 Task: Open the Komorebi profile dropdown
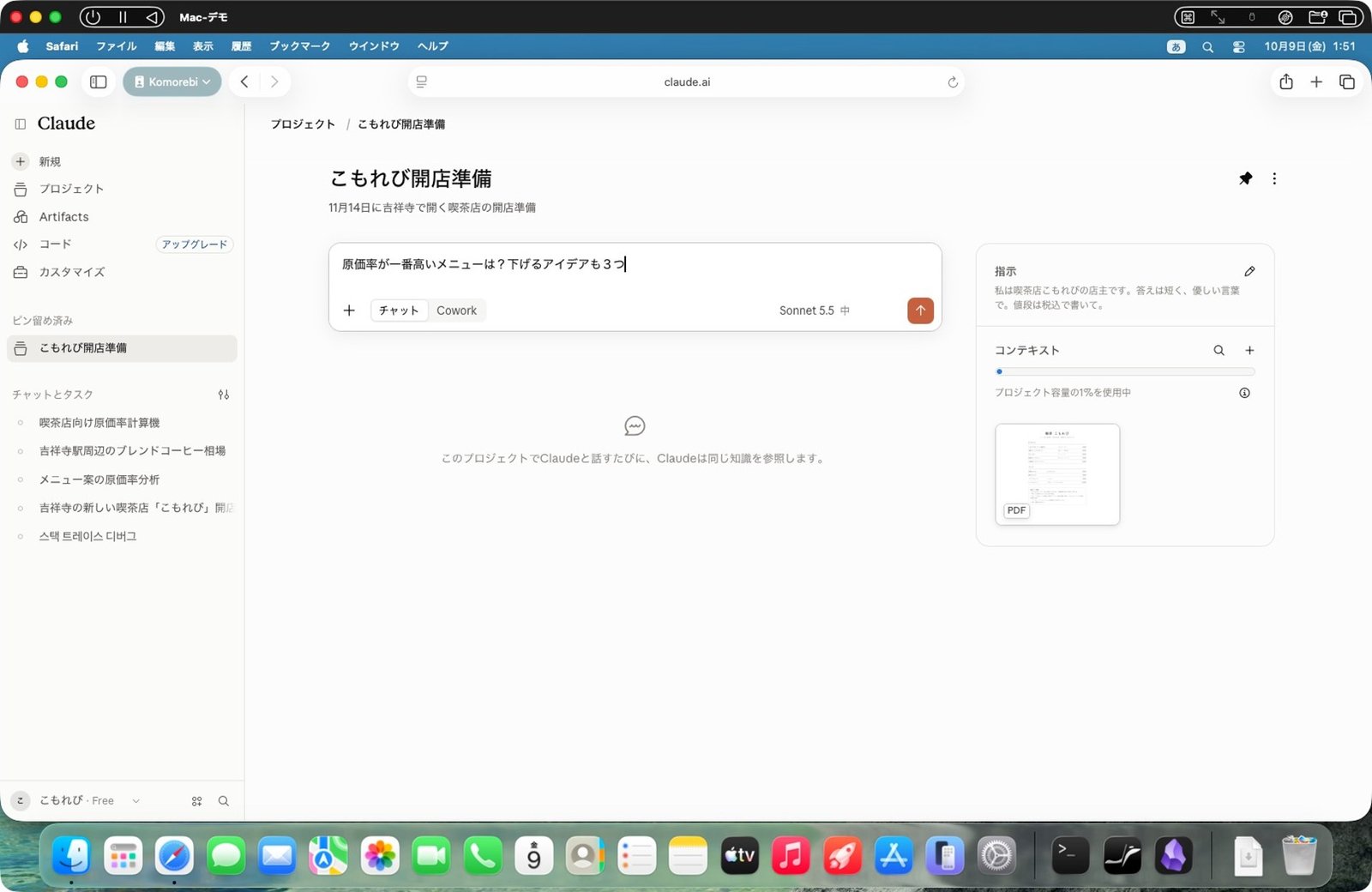(172, 81)
